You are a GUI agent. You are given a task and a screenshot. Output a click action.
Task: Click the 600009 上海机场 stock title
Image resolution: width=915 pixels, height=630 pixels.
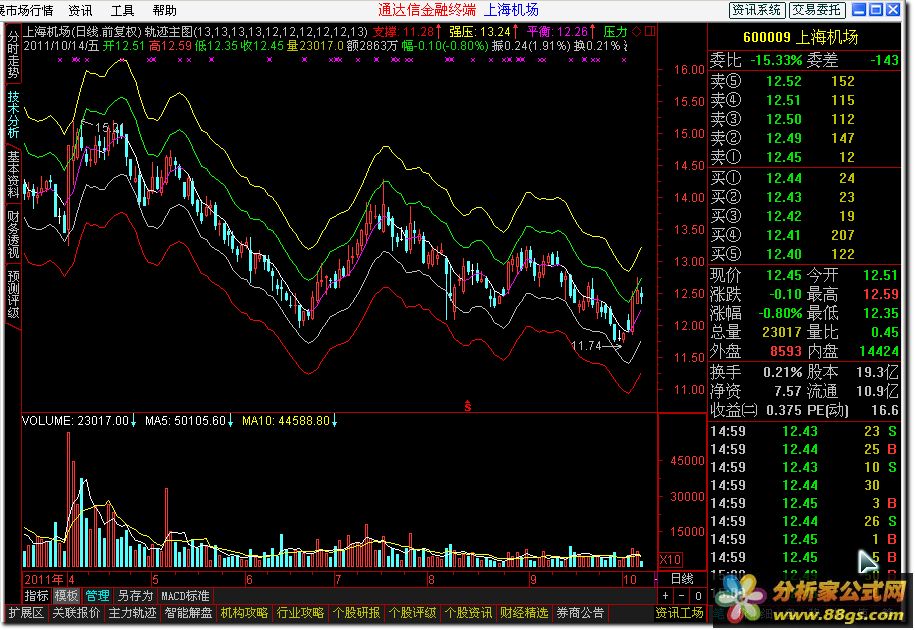pyautogui.click(x=801, y=37)
